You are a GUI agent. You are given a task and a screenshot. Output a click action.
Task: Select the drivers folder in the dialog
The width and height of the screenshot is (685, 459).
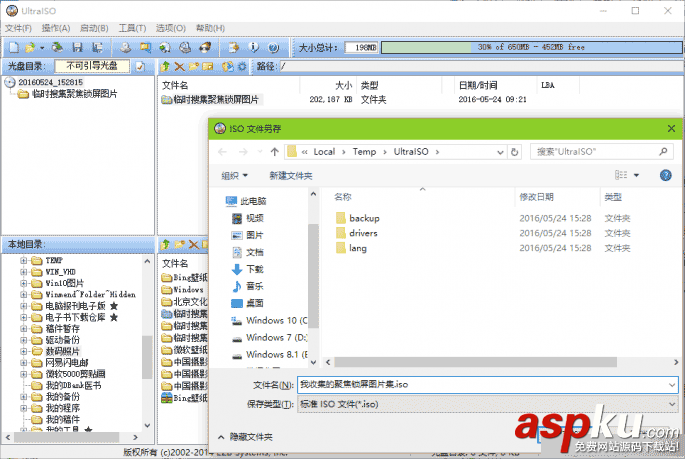click(356, 233)
